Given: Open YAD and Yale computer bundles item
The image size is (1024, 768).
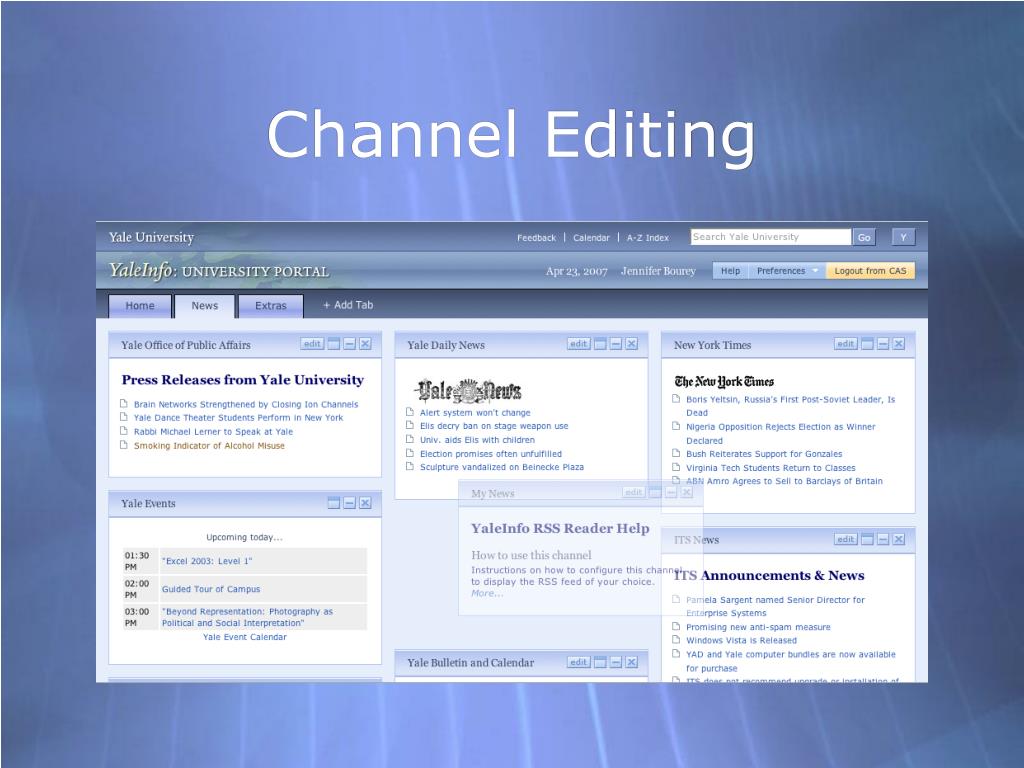Looking at the screenshot, I should tap(790, 661).
